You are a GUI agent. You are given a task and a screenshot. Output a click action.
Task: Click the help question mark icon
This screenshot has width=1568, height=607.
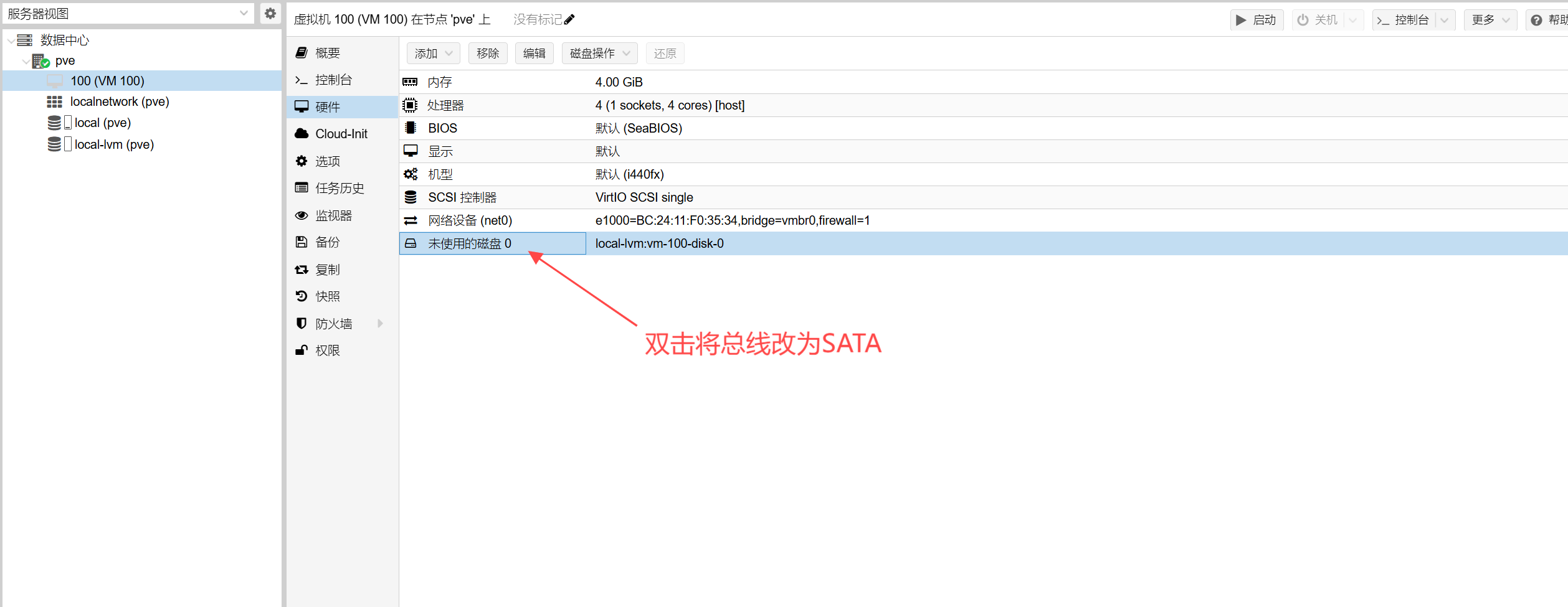point(1537,20)
